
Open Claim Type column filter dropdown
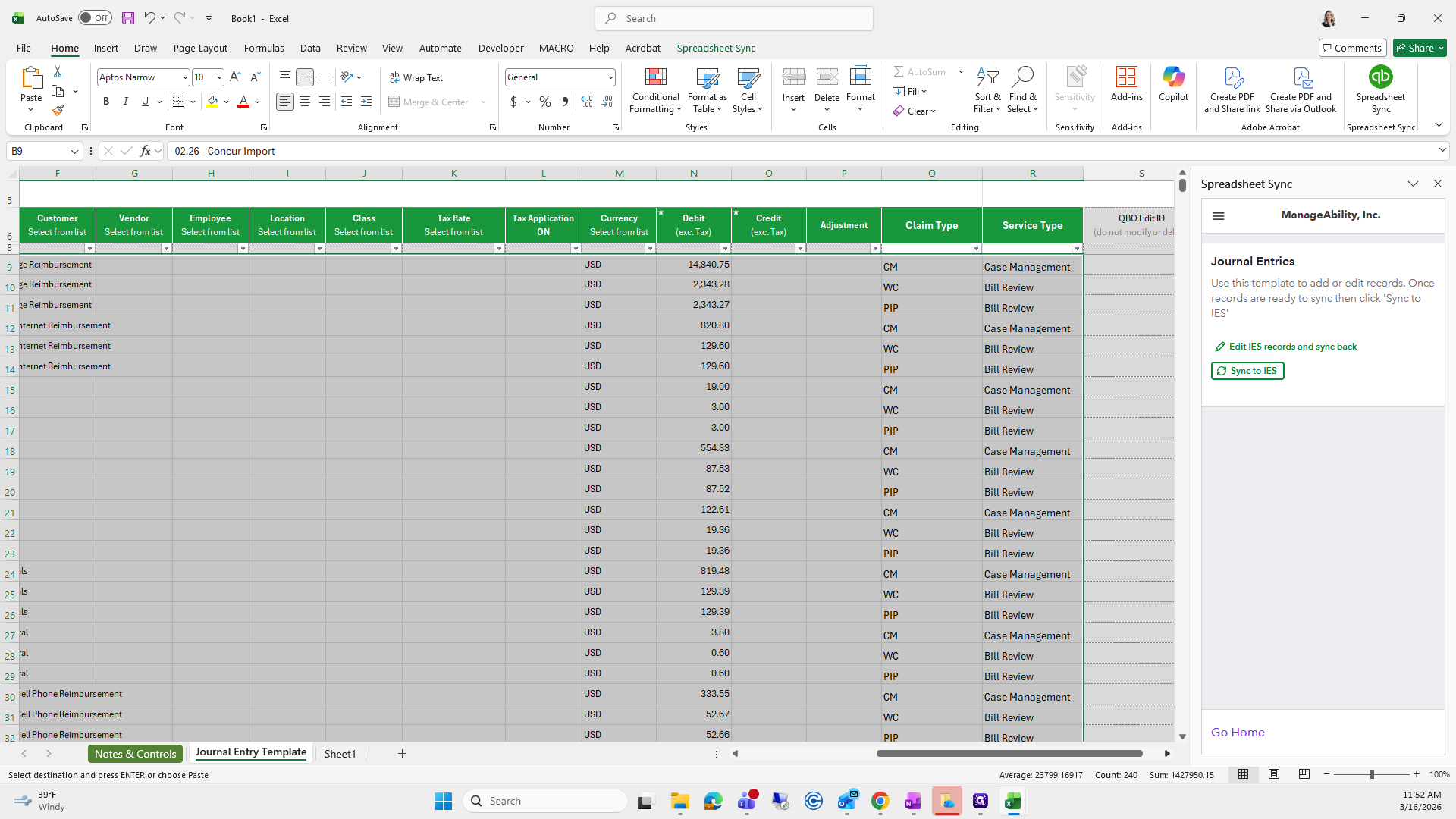[x=976, y=249]
